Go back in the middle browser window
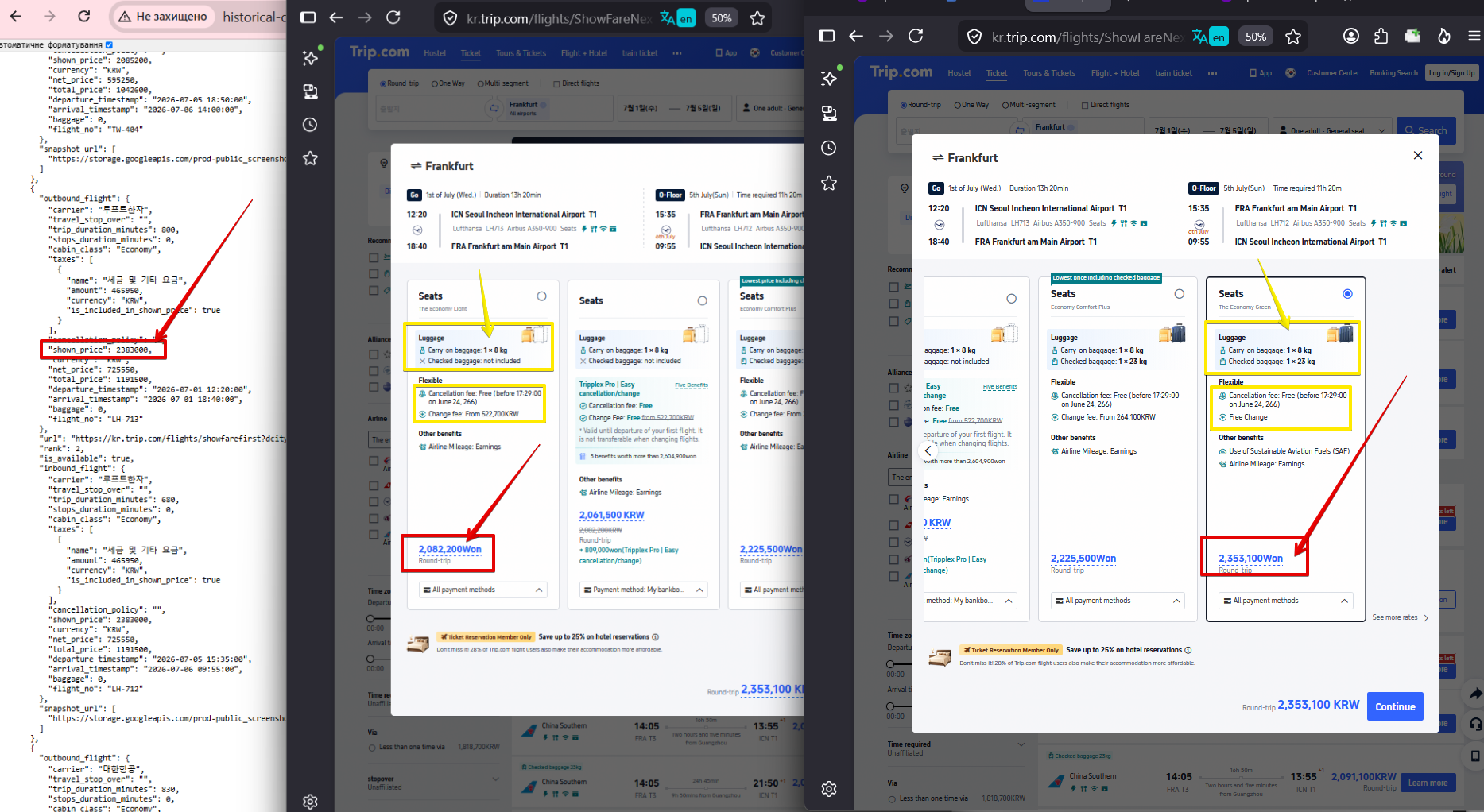This screenshot has height=812, width=1484. pos(336,17)
